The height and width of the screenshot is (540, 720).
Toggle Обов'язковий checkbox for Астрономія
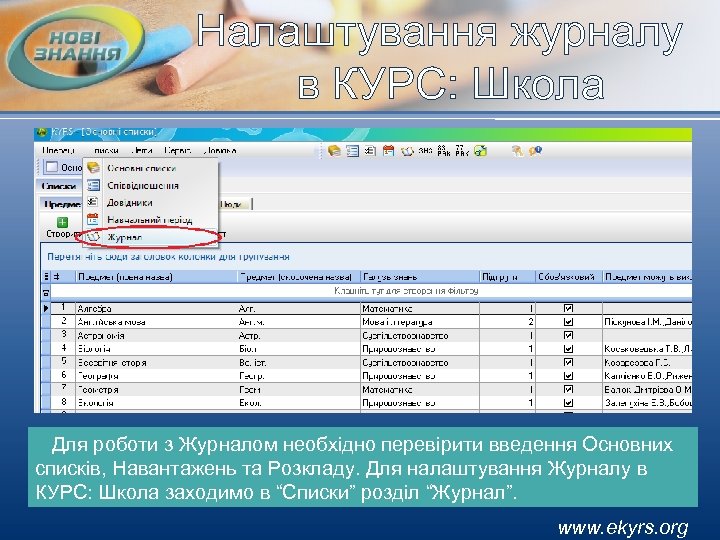[568, 335]
